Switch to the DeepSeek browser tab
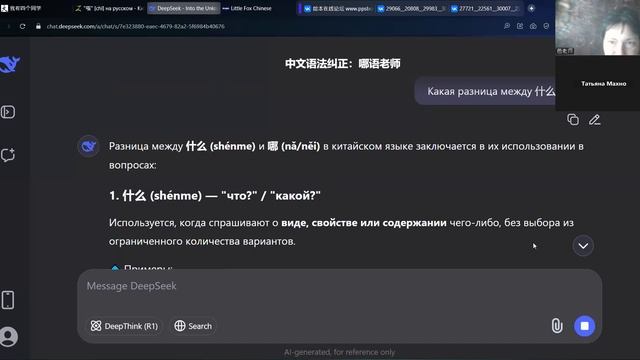Screen dimensions: 640x360 [x=184, y=8]
